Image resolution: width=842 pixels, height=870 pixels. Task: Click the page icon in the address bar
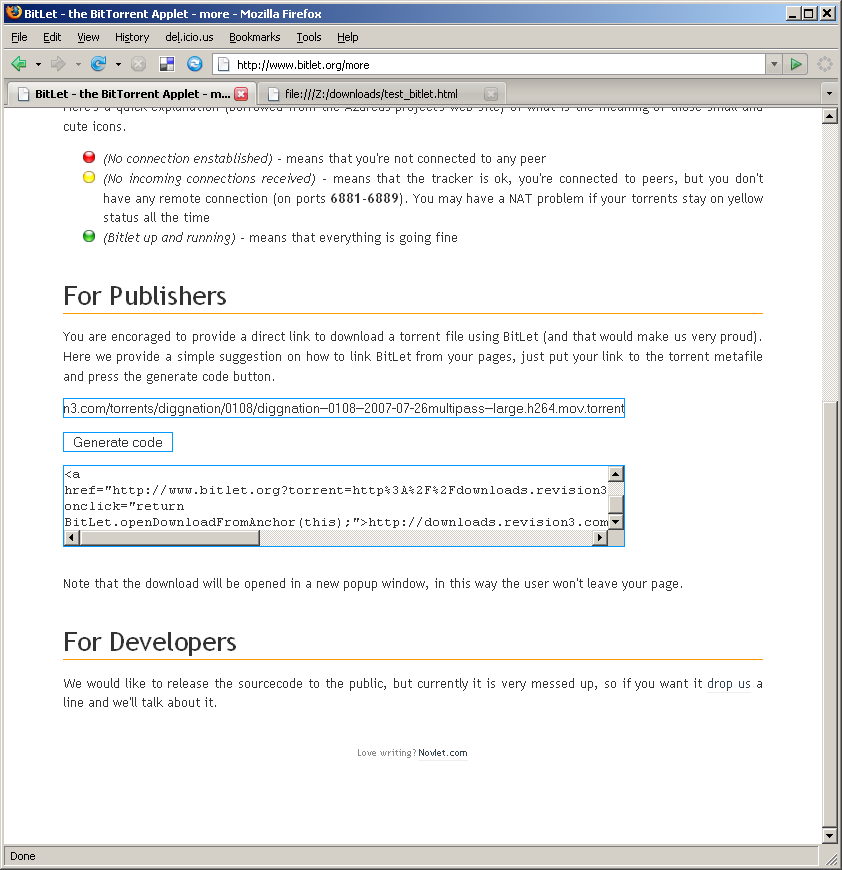coord(224,65)
